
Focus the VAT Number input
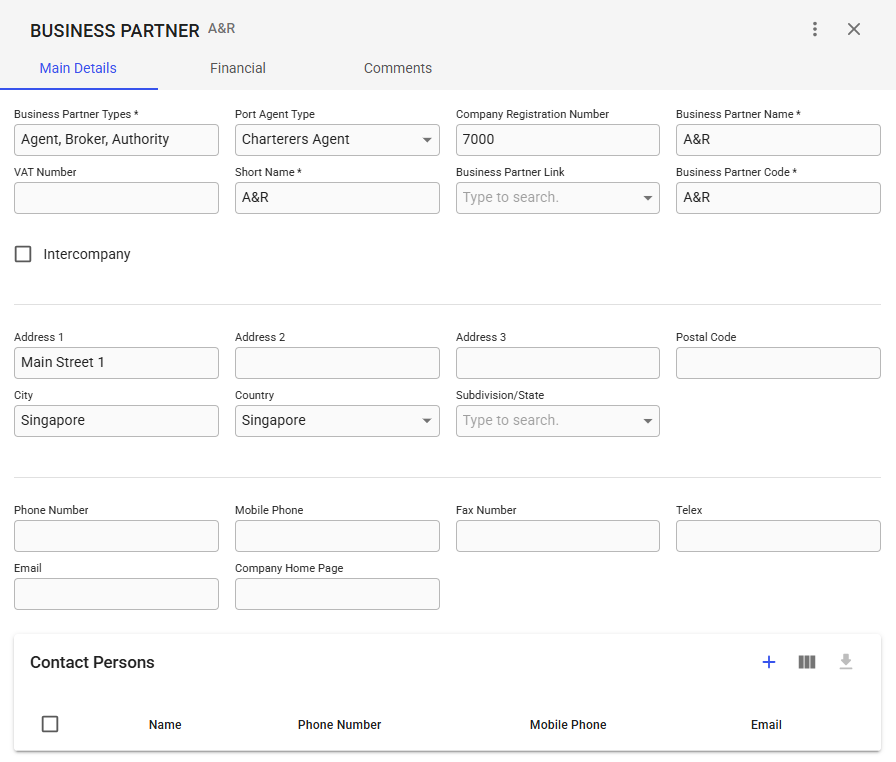coord(116,198)
